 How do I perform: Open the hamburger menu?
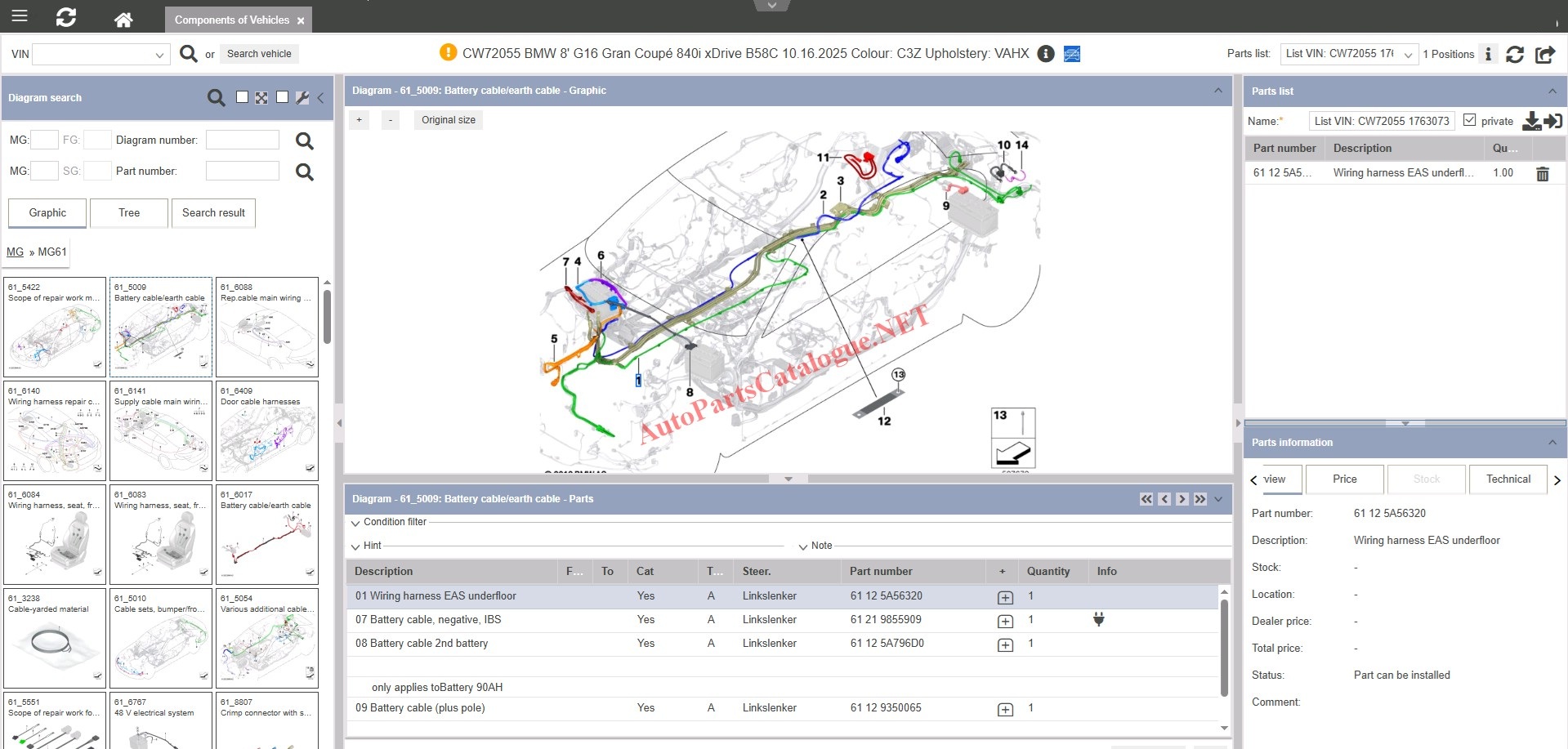coord(20,16)
